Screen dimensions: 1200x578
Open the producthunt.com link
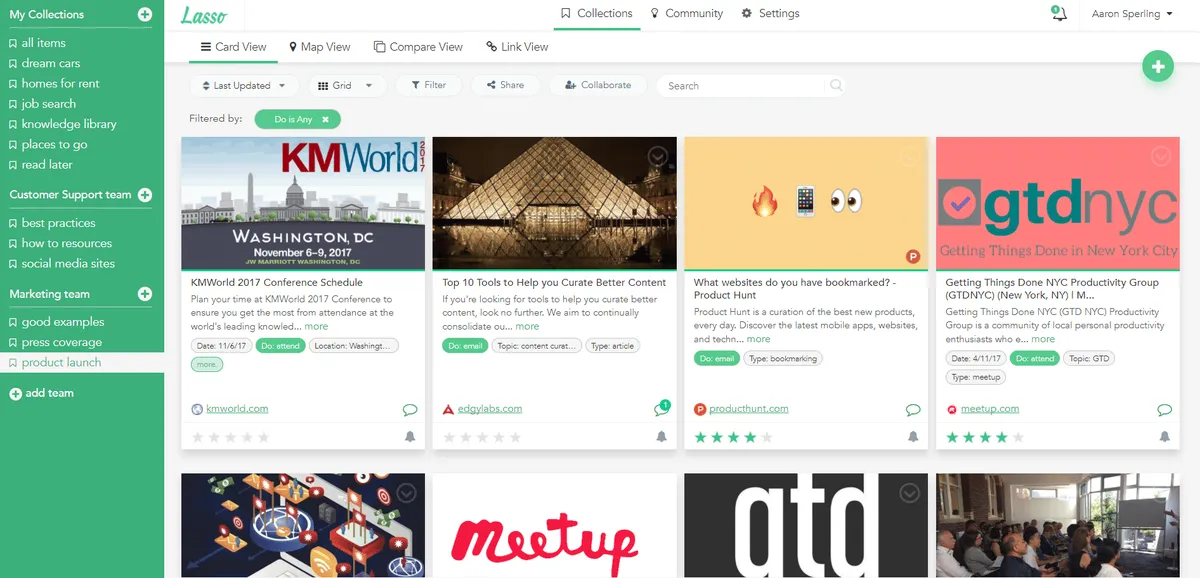[749, 409]
